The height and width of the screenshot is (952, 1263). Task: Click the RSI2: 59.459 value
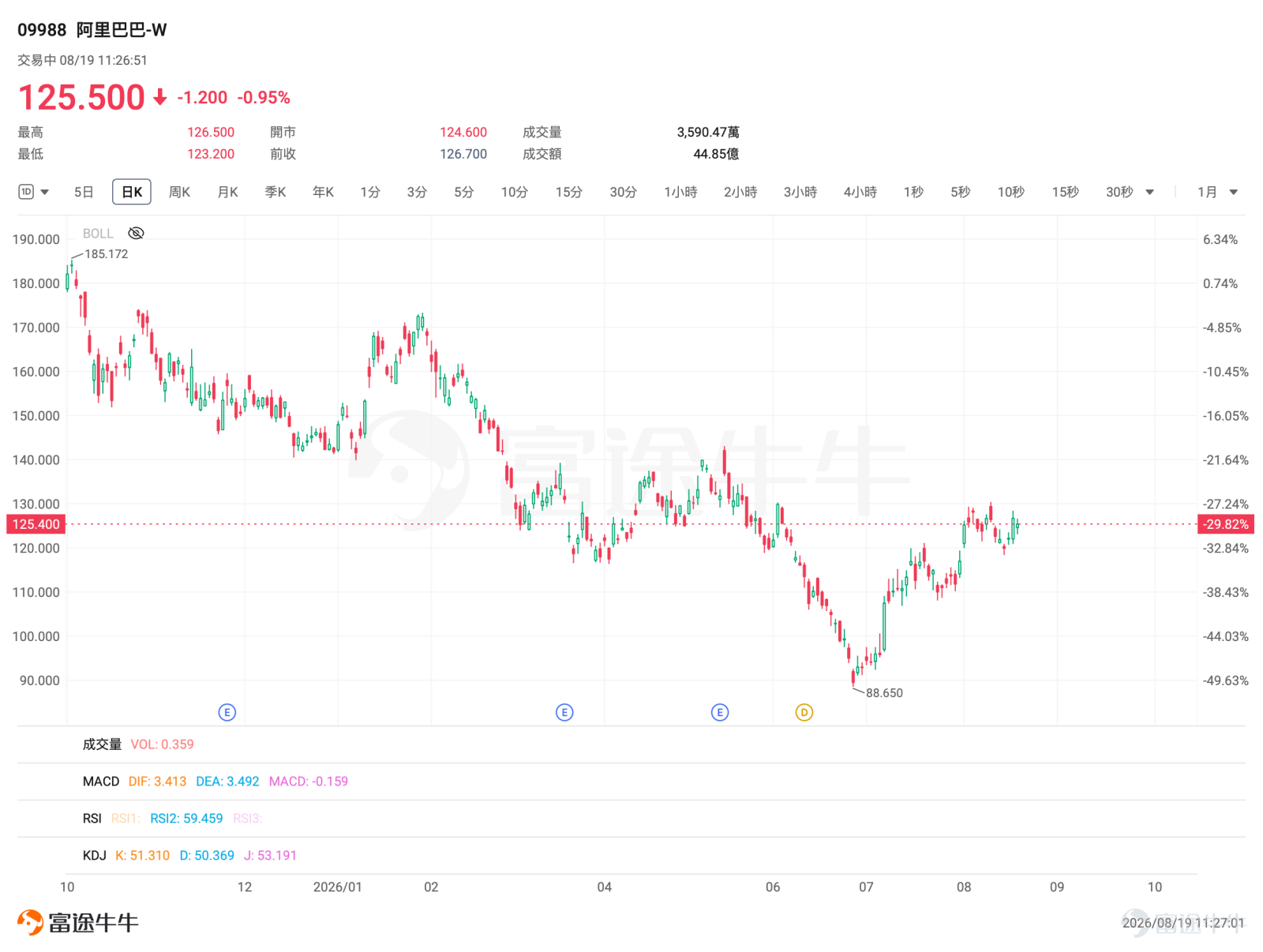186,819
